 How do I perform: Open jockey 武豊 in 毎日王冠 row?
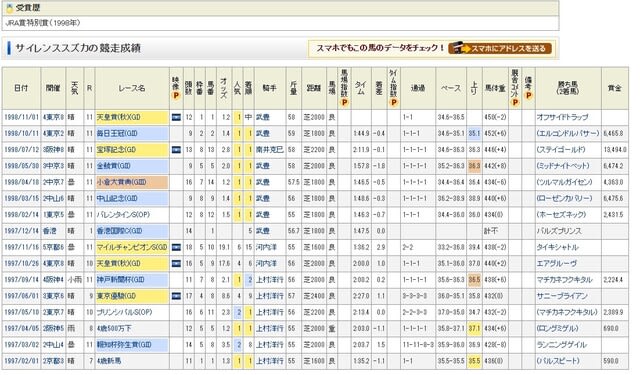pos(262,133)
